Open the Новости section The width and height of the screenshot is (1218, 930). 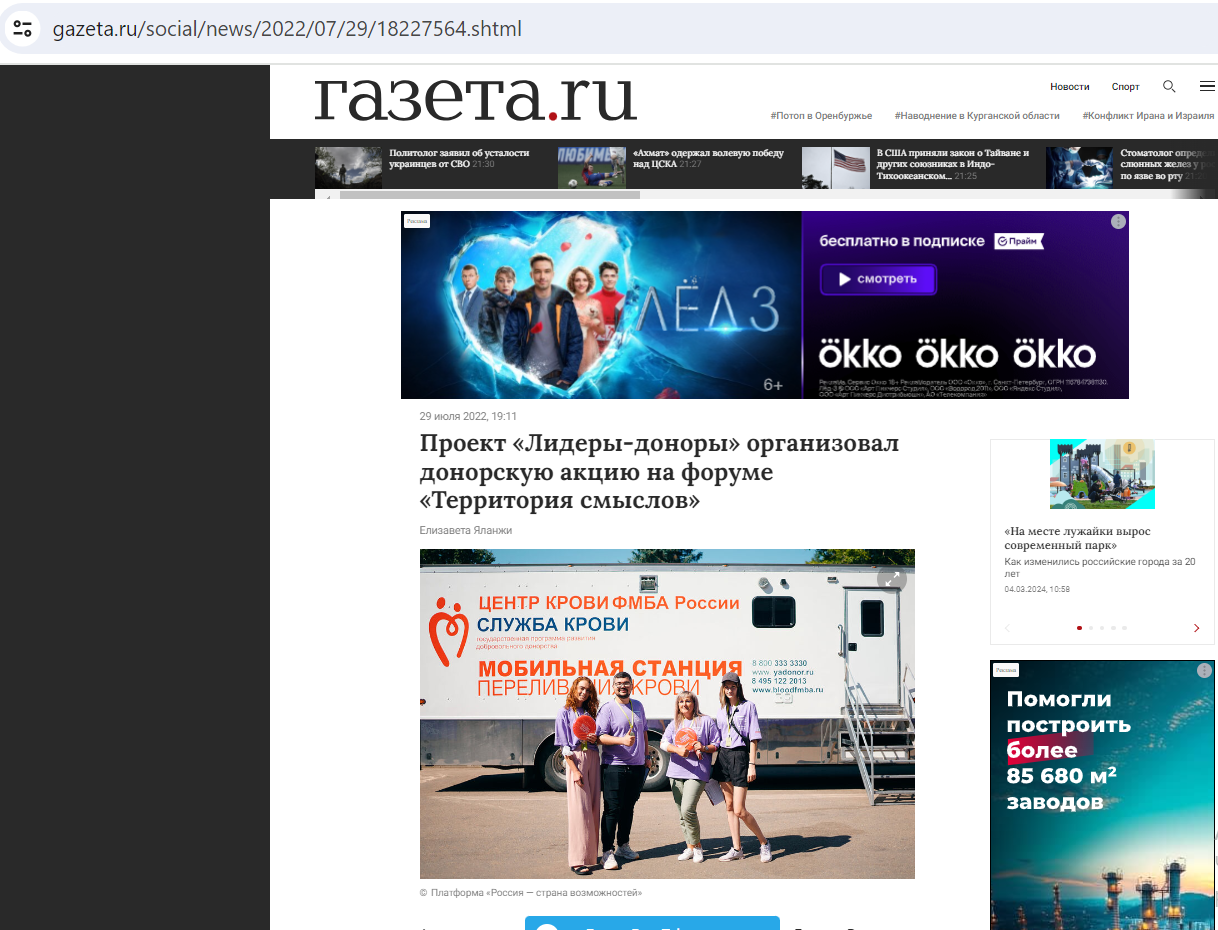click(x=1070, y=87)
